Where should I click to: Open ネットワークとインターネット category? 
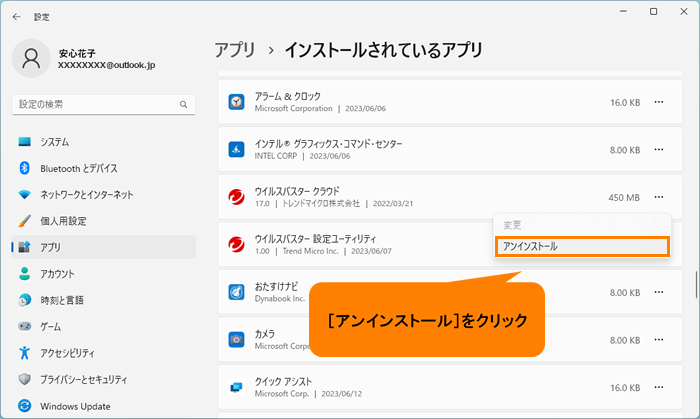click(104, 195)
